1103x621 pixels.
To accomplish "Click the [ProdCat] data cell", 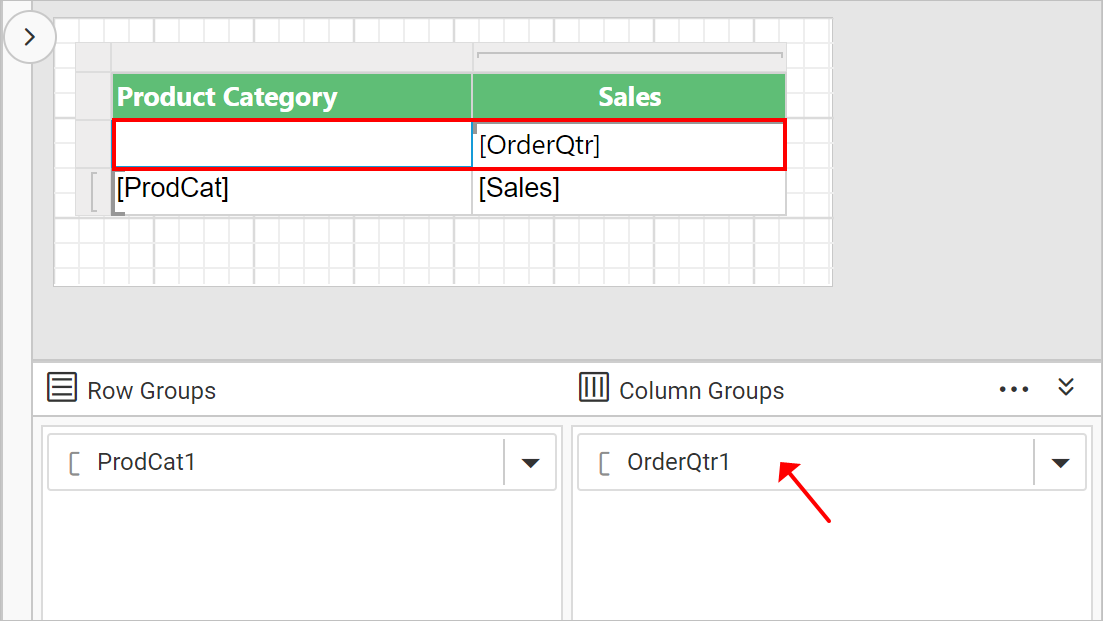I will (x=291, y=190).
